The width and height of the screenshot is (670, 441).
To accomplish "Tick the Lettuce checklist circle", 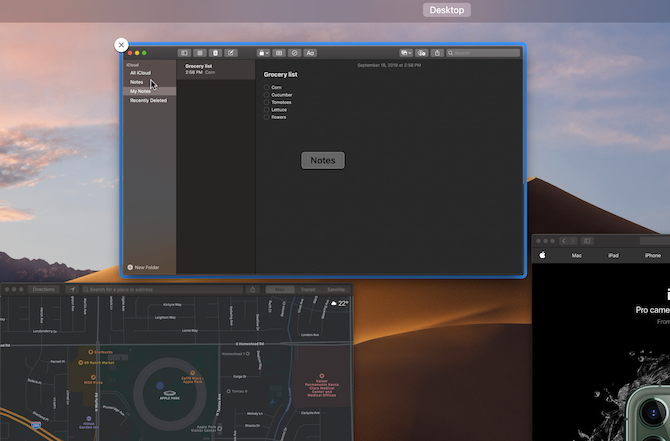I will point(267,110).
